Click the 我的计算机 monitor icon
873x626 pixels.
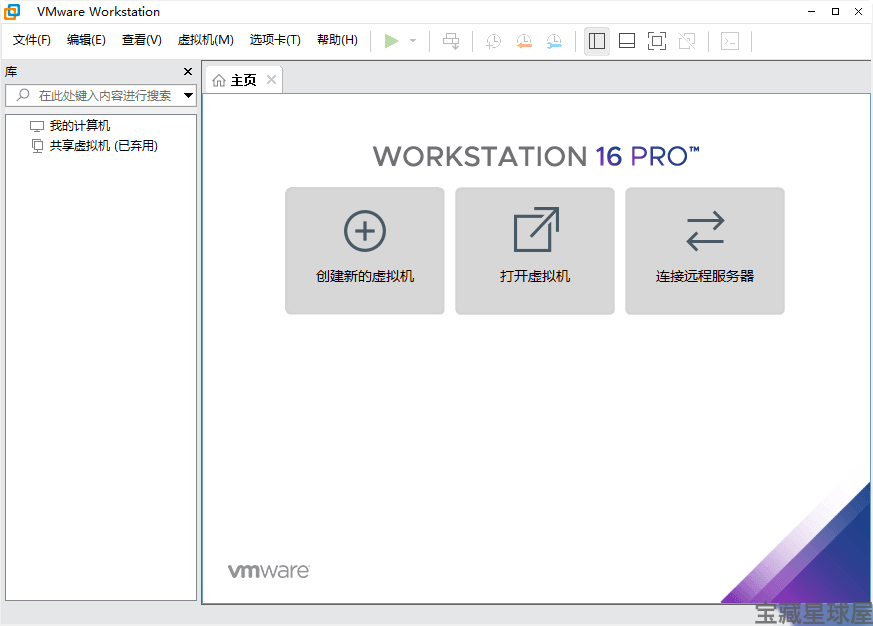pos(37,126)
